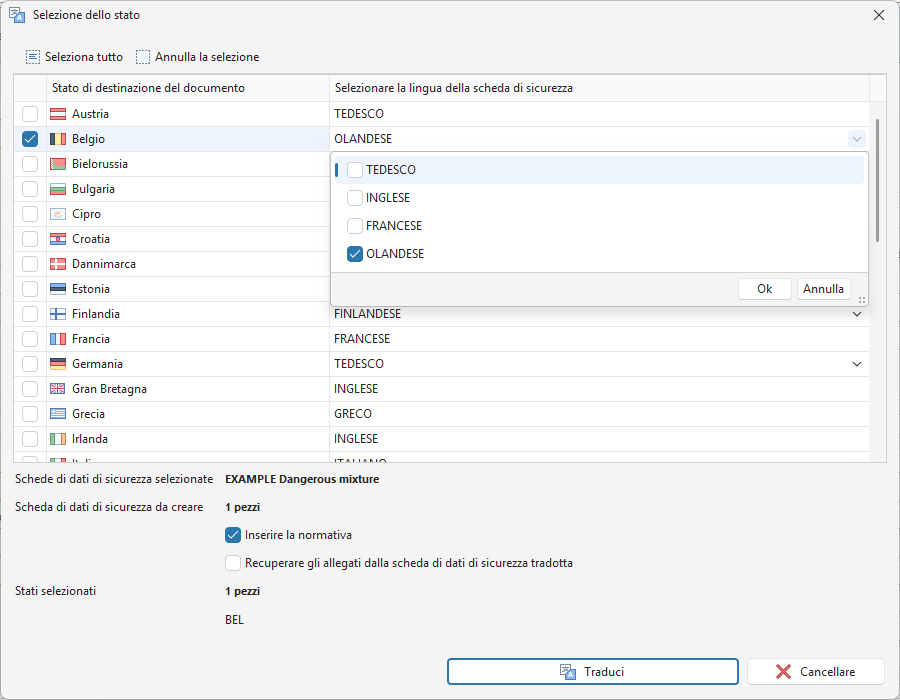The height and width of the screenshot is (700, 900).
Task: Click Annulla in the language popup
Action: [x=823, y=289]
